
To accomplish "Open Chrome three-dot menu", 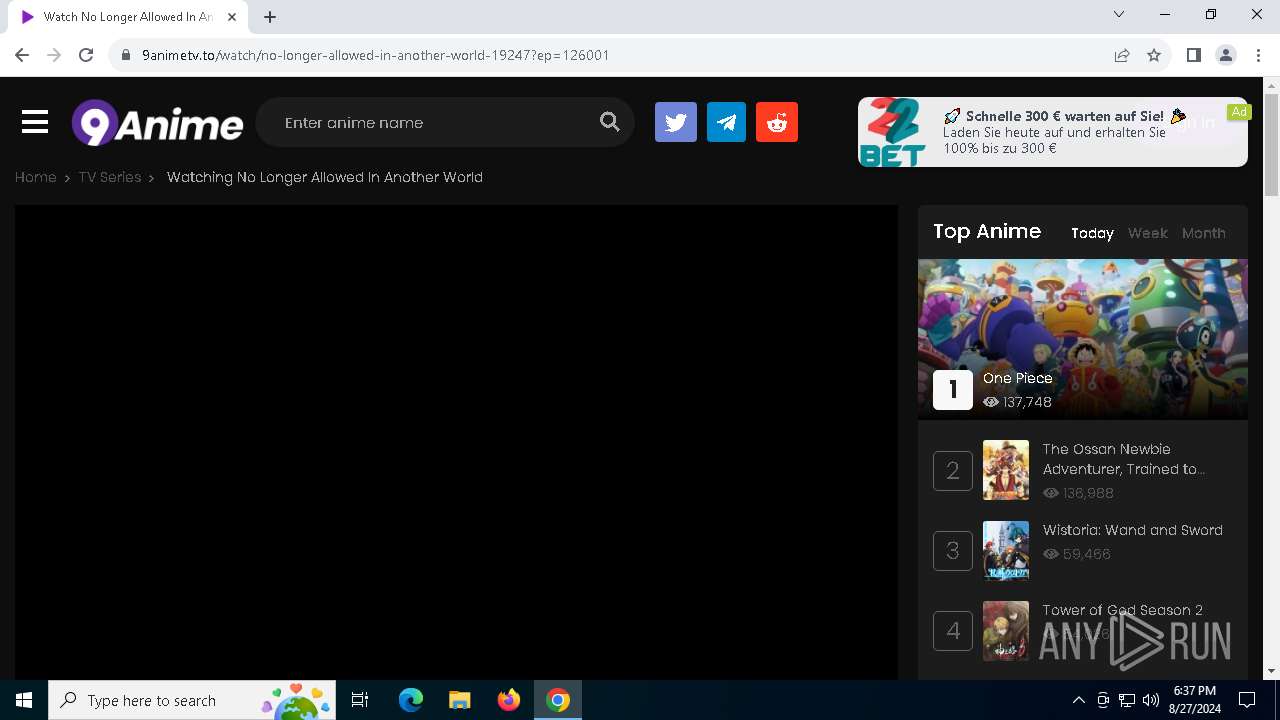I will tap(1258, 55).
